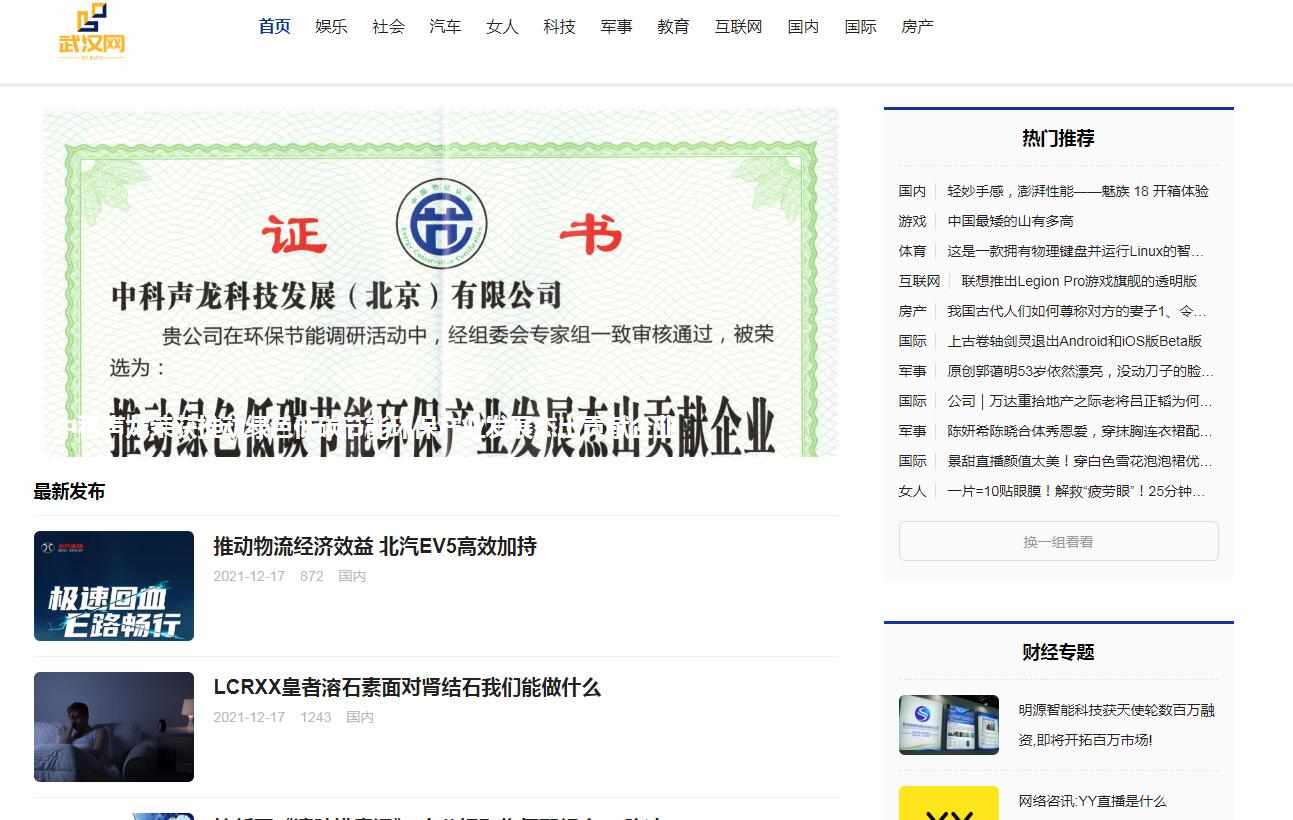Image resolution: width=1293 pixels, height=820 pixels.
Task: Select the 科技 menu item
Action: coord(559,27)
